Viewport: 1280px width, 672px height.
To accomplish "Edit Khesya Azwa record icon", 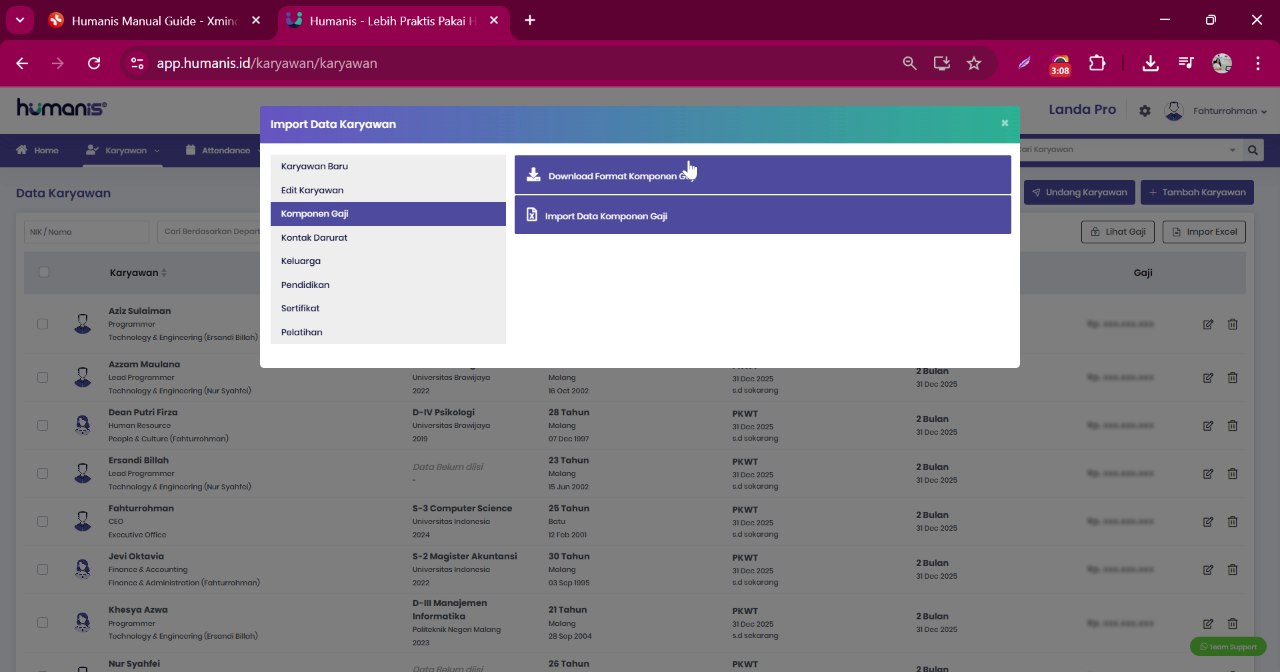I will pyautogui.click(x=1208, y=622).
